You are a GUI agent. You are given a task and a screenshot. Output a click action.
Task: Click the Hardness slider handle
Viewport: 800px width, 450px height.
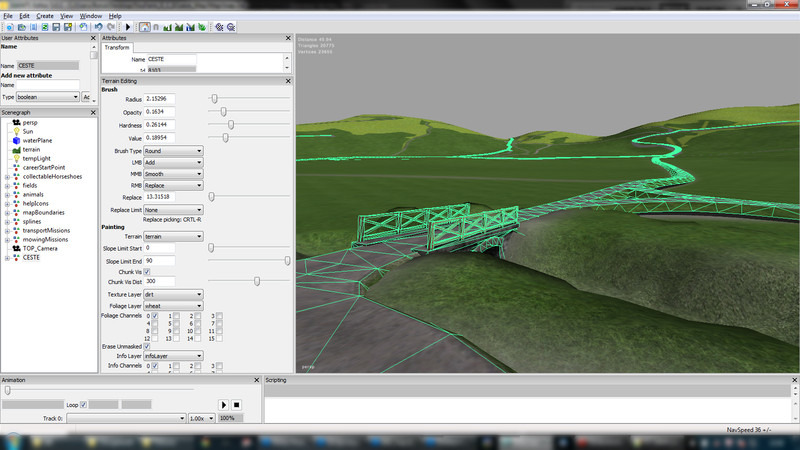click(x=231, y=124)
